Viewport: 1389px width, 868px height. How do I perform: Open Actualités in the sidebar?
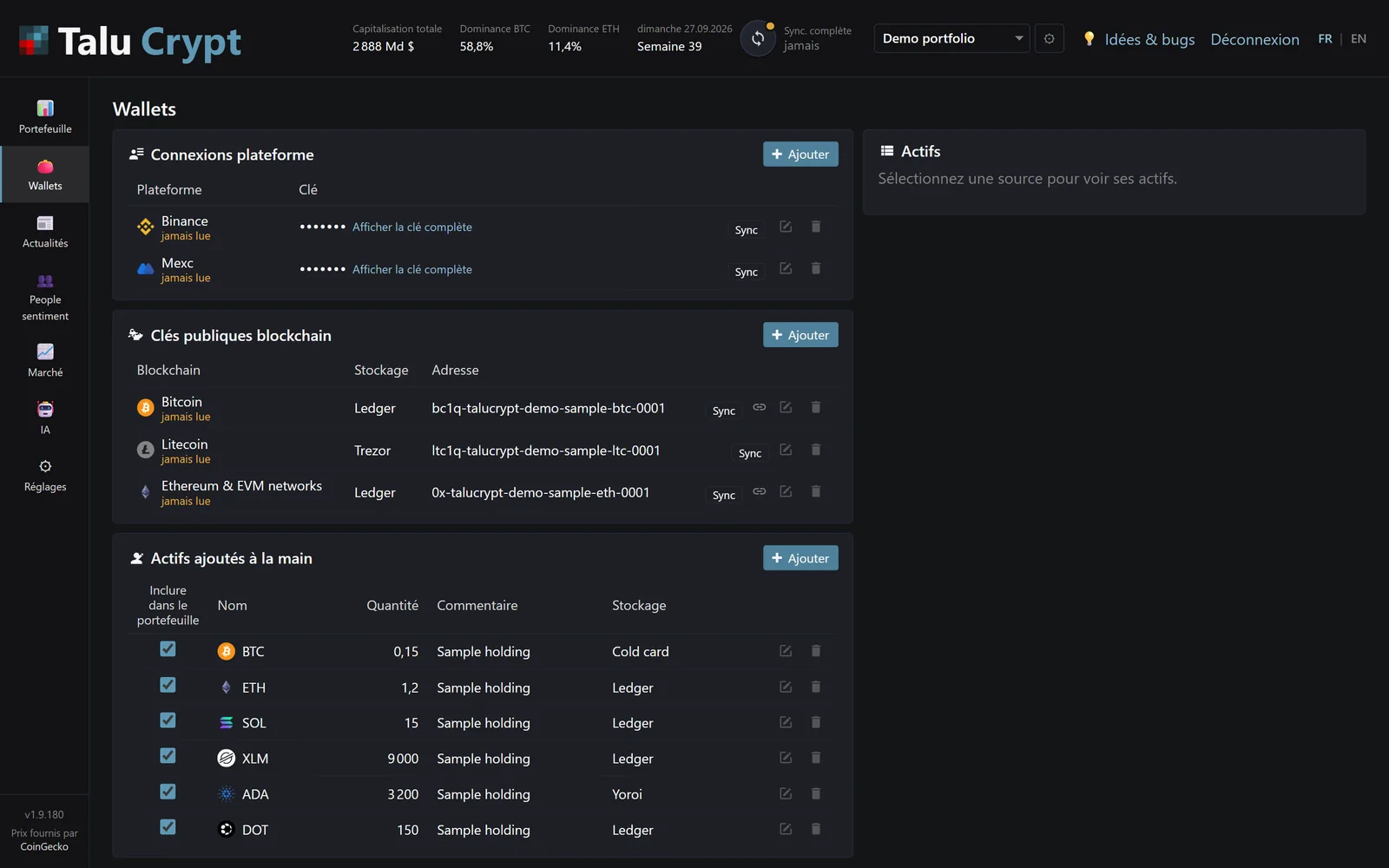tap(45, 232)
